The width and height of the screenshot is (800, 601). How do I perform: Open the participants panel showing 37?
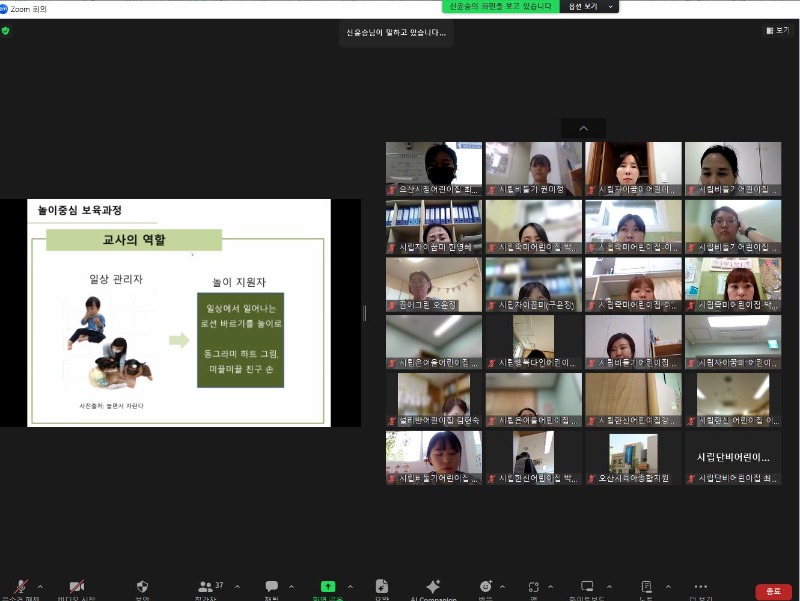click(206, 586)
